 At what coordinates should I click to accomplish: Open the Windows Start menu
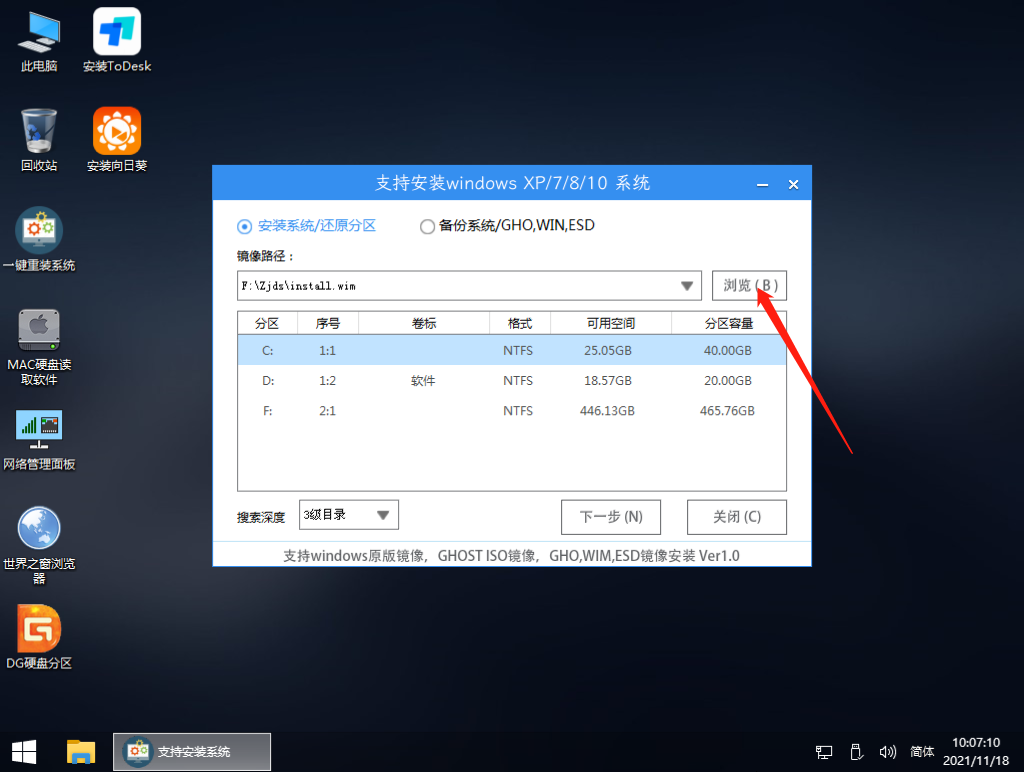click(23, 751)
